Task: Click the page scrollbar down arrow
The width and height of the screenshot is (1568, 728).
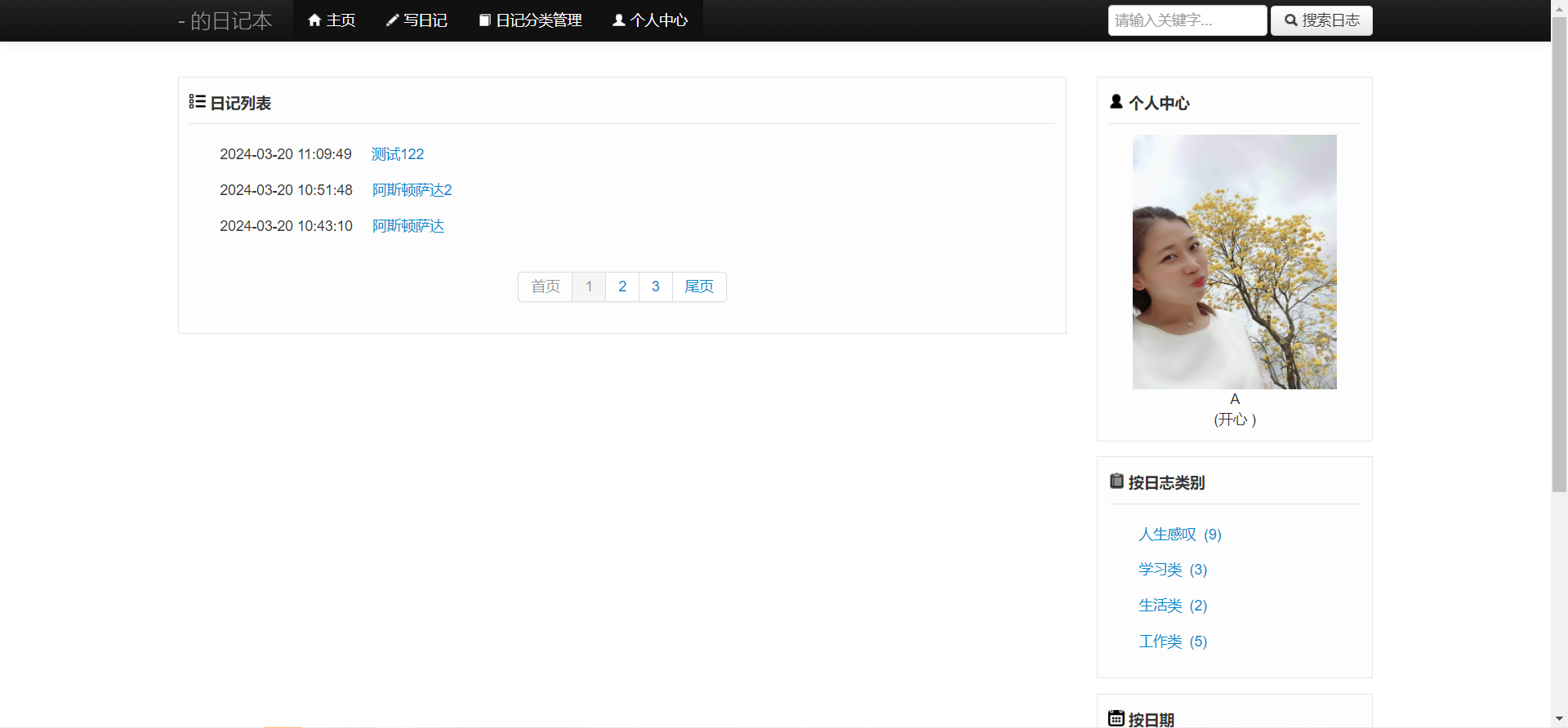Action: tap(1559, 719)
